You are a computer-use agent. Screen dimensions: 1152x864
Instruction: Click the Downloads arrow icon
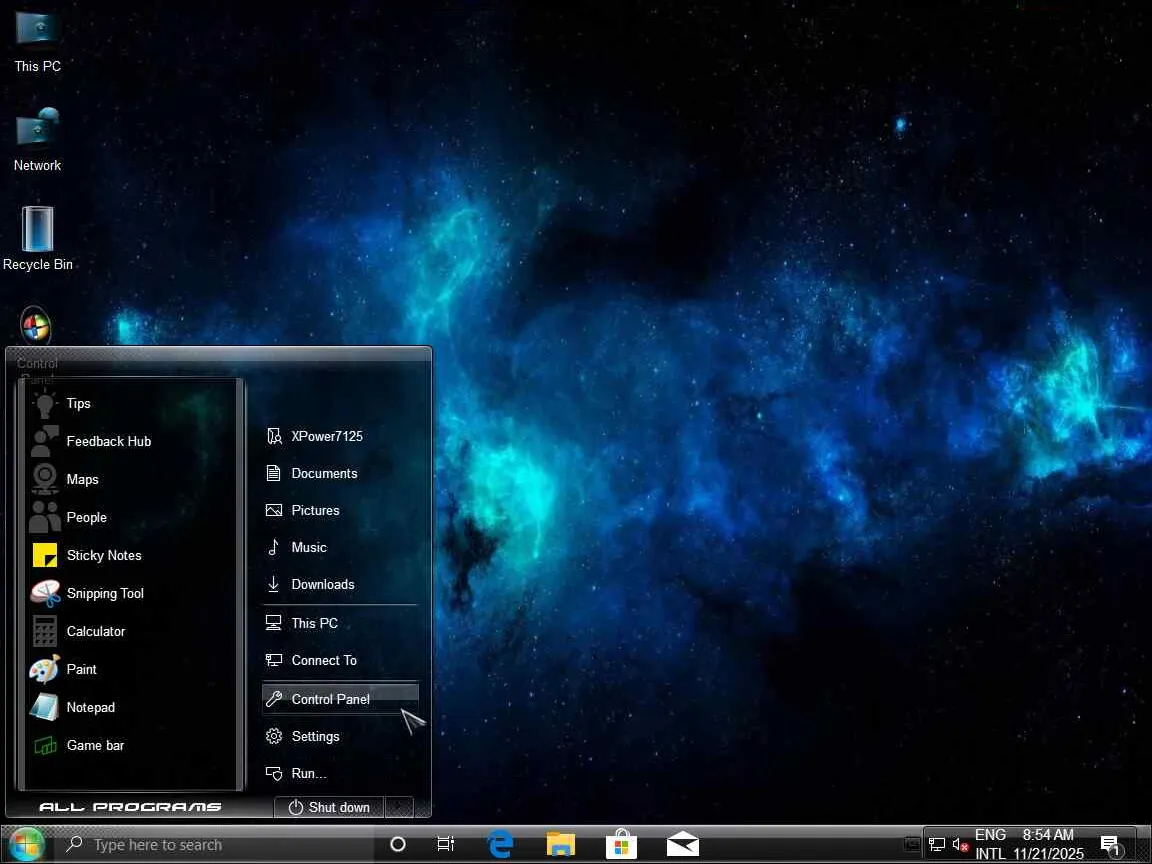[273, 584]
